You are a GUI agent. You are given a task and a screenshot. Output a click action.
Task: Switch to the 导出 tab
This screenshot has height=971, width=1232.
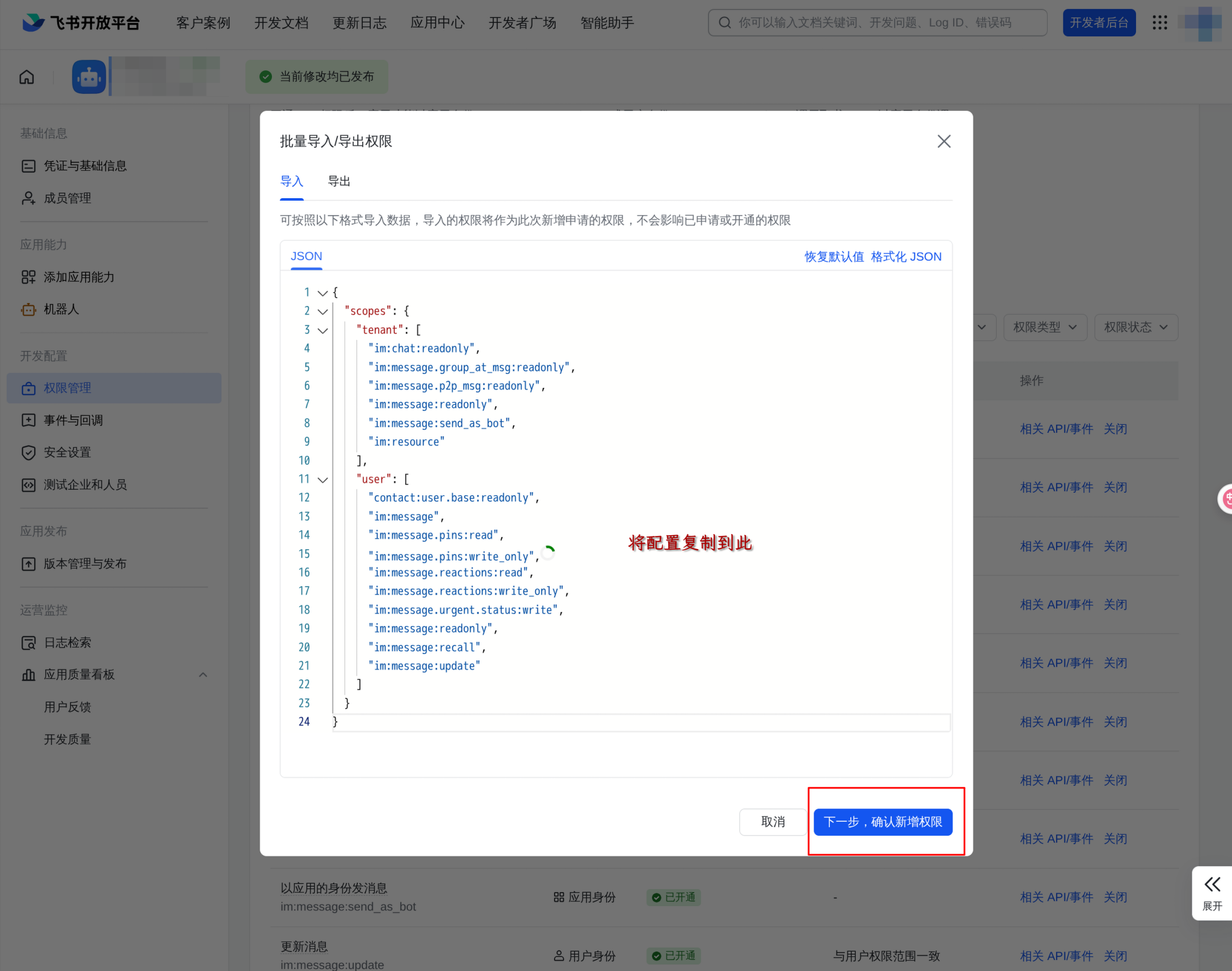339,181
